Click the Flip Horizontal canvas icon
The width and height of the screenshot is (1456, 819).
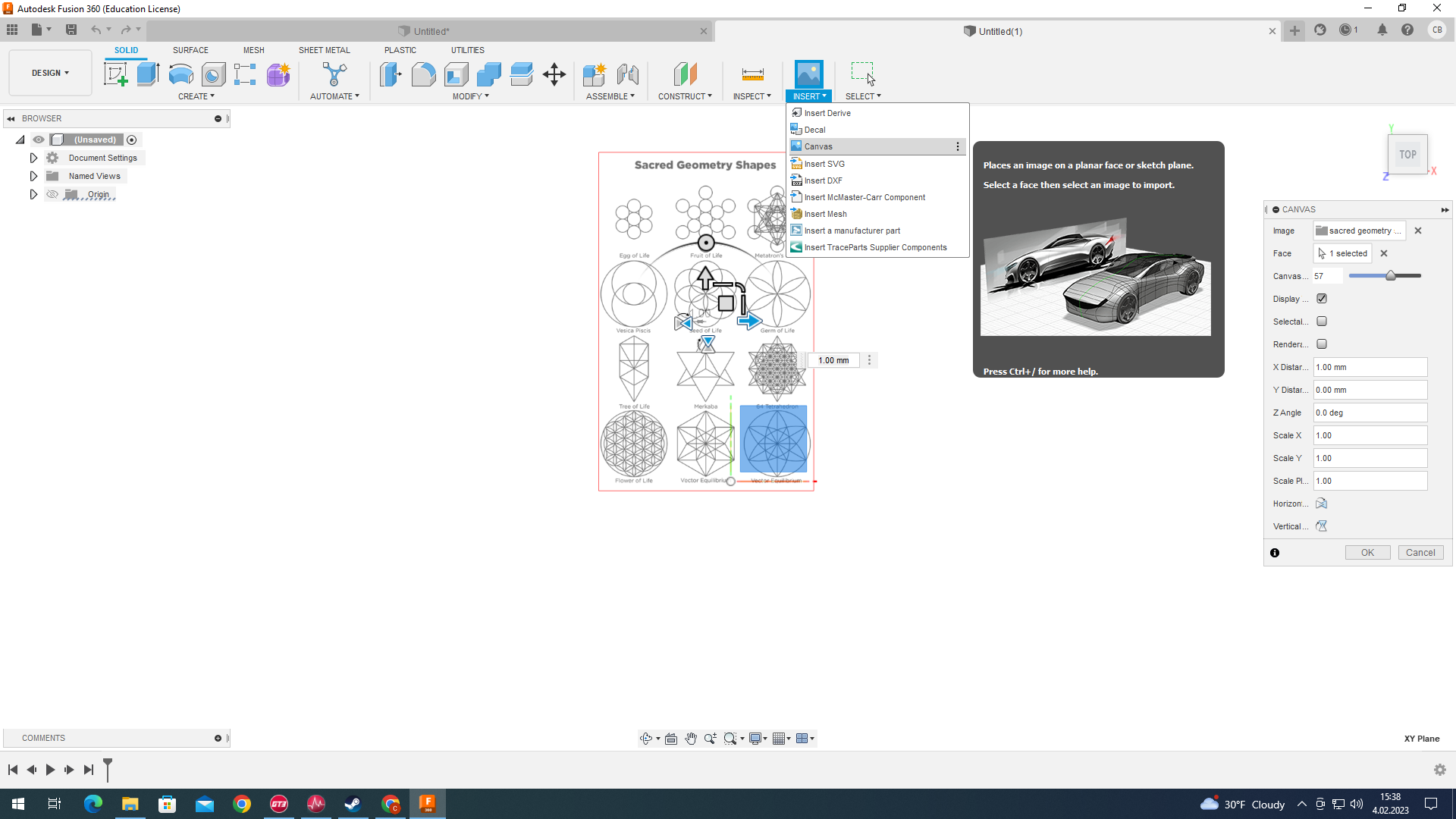coord(1321,504)
